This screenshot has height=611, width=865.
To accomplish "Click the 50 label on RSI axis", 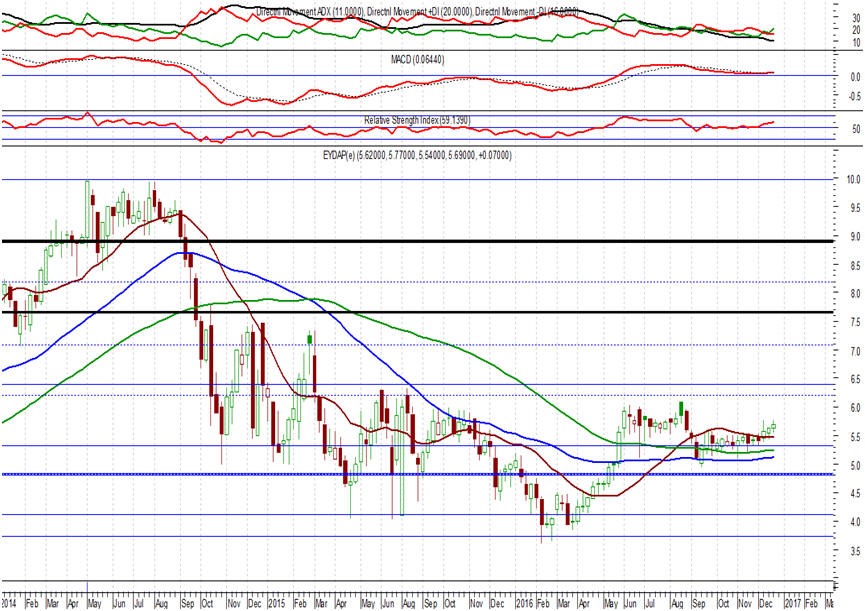I will 856,130.
